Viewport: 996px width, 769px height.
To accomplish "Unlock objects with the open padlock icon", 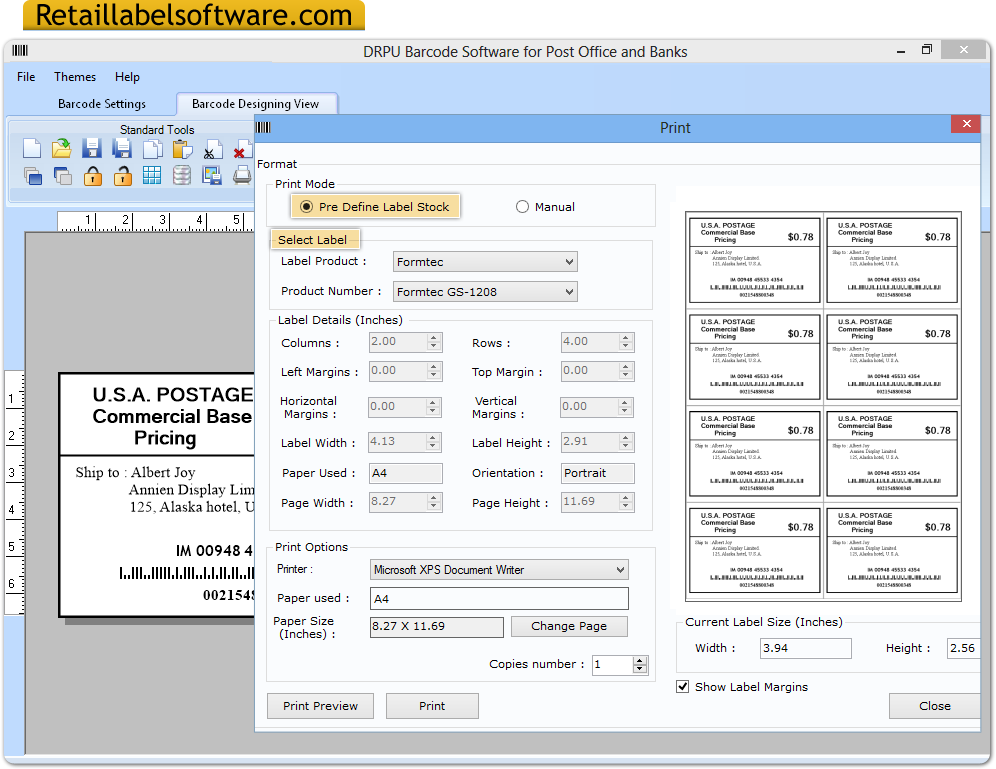I will [122, 176].
